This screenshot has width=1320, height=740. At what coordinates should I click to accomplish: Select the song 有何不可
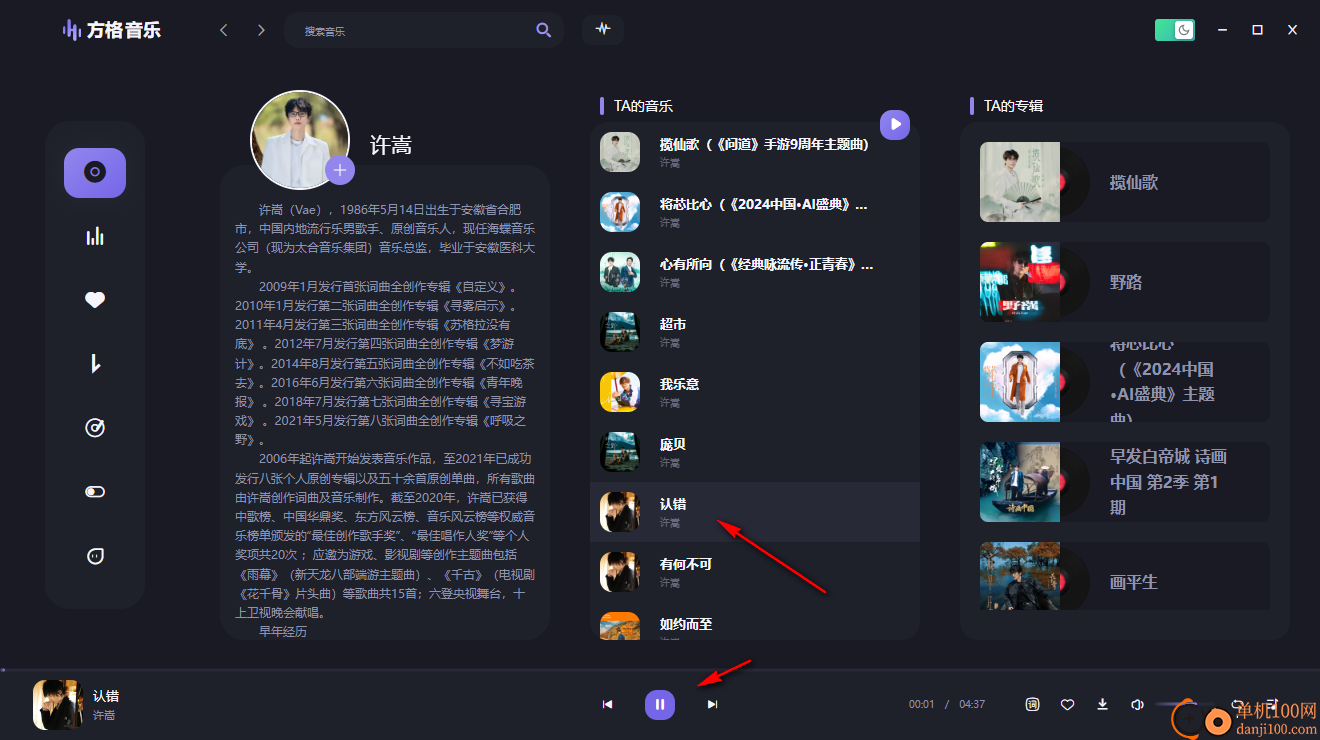point(755,572)
